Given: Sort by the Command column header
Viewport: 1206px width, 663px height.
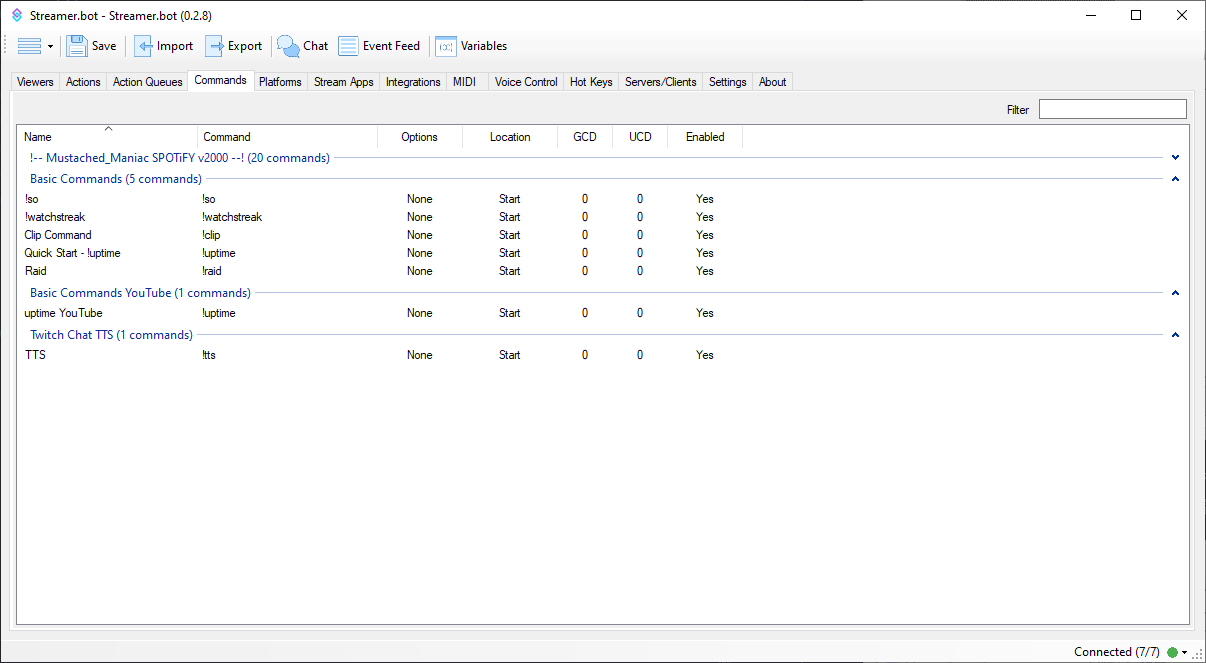Looking at the screenshot, I should pos(287,137).
